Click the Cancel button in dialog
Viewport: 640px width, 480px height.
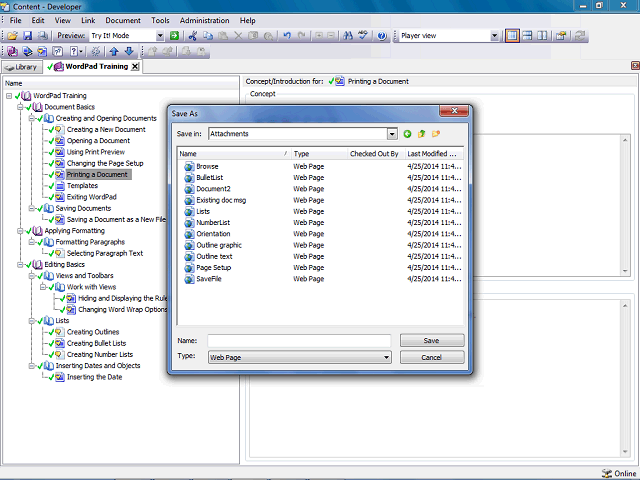[432, 357]
